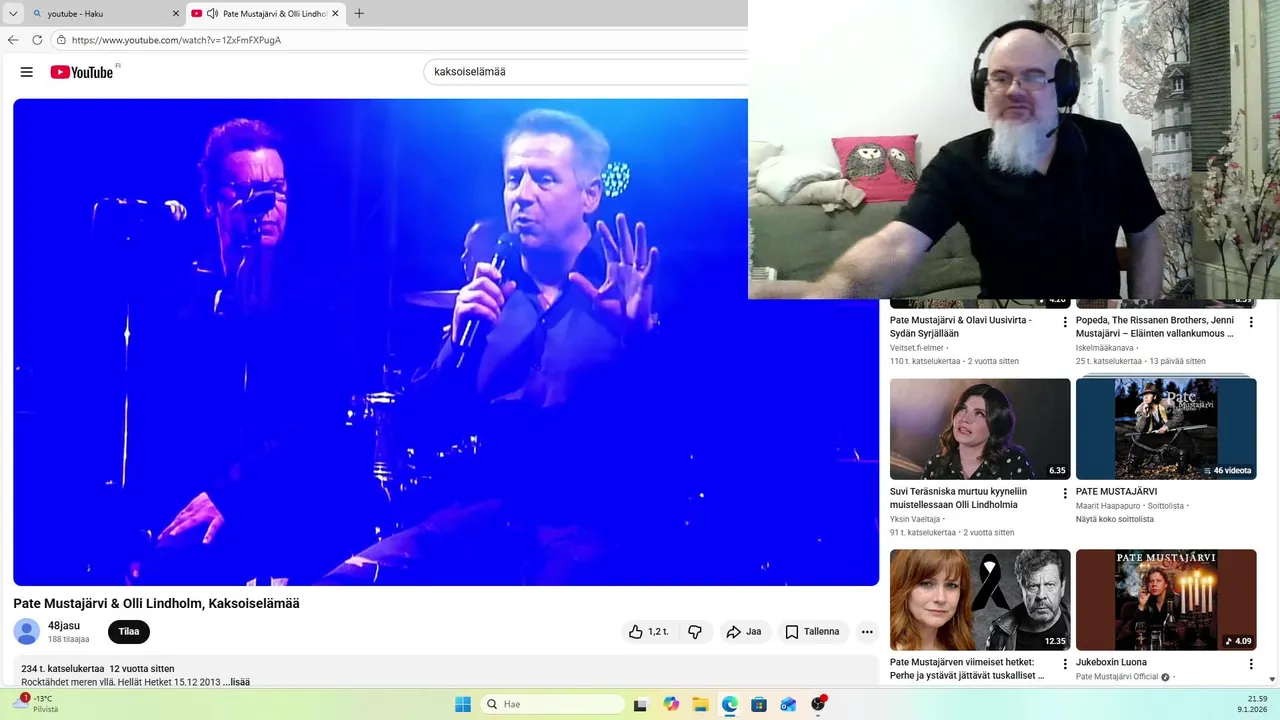Open Suvi Teräsniska video thumbnail

(x=980, y=429)
